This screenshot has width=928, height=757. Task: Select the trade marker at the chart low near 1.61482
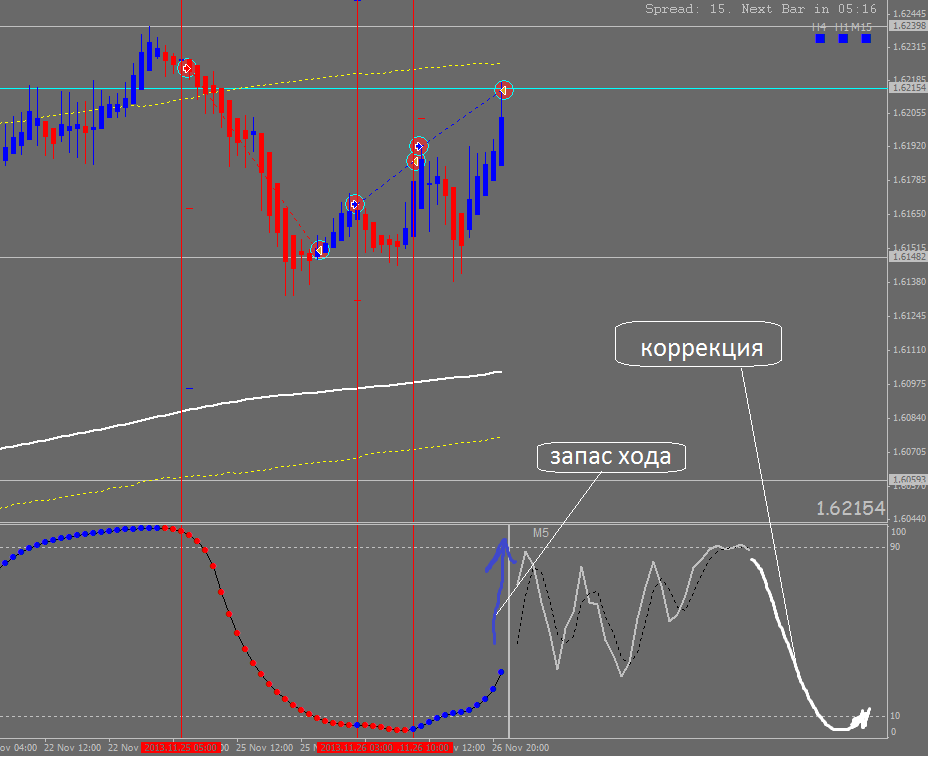[x=319, y=250]
